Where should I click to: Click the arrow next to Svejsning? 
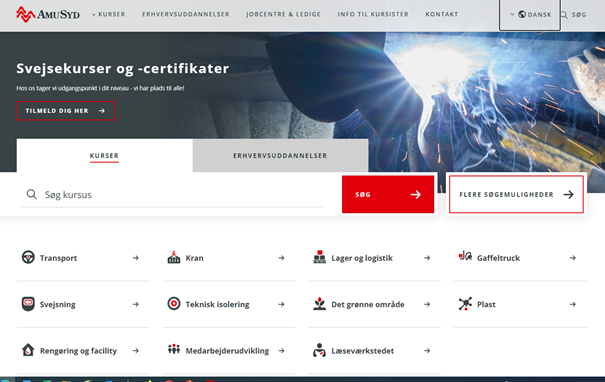coord(135,304)
